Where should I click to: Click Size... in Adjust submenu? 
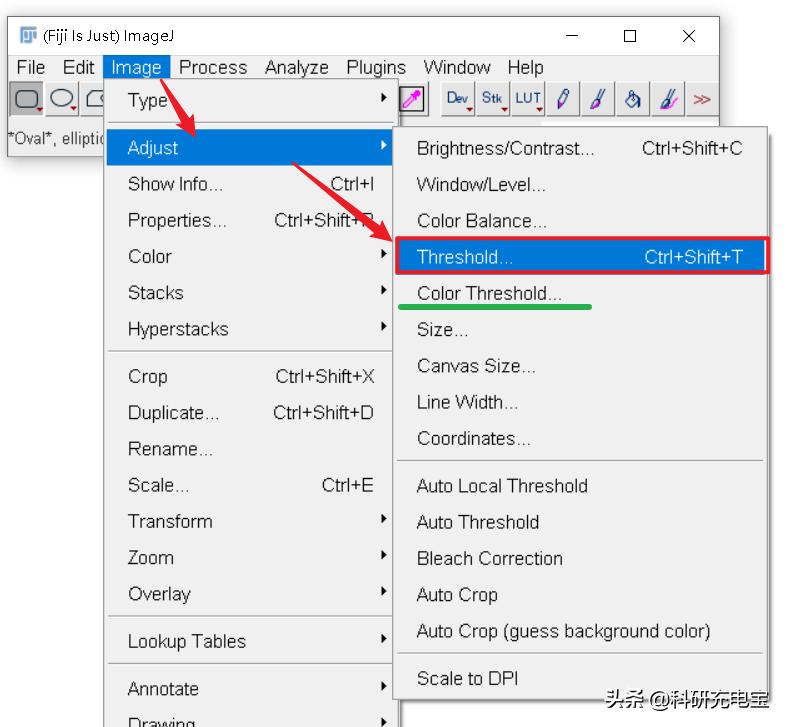pyautogui.click(x=581, y=329)
